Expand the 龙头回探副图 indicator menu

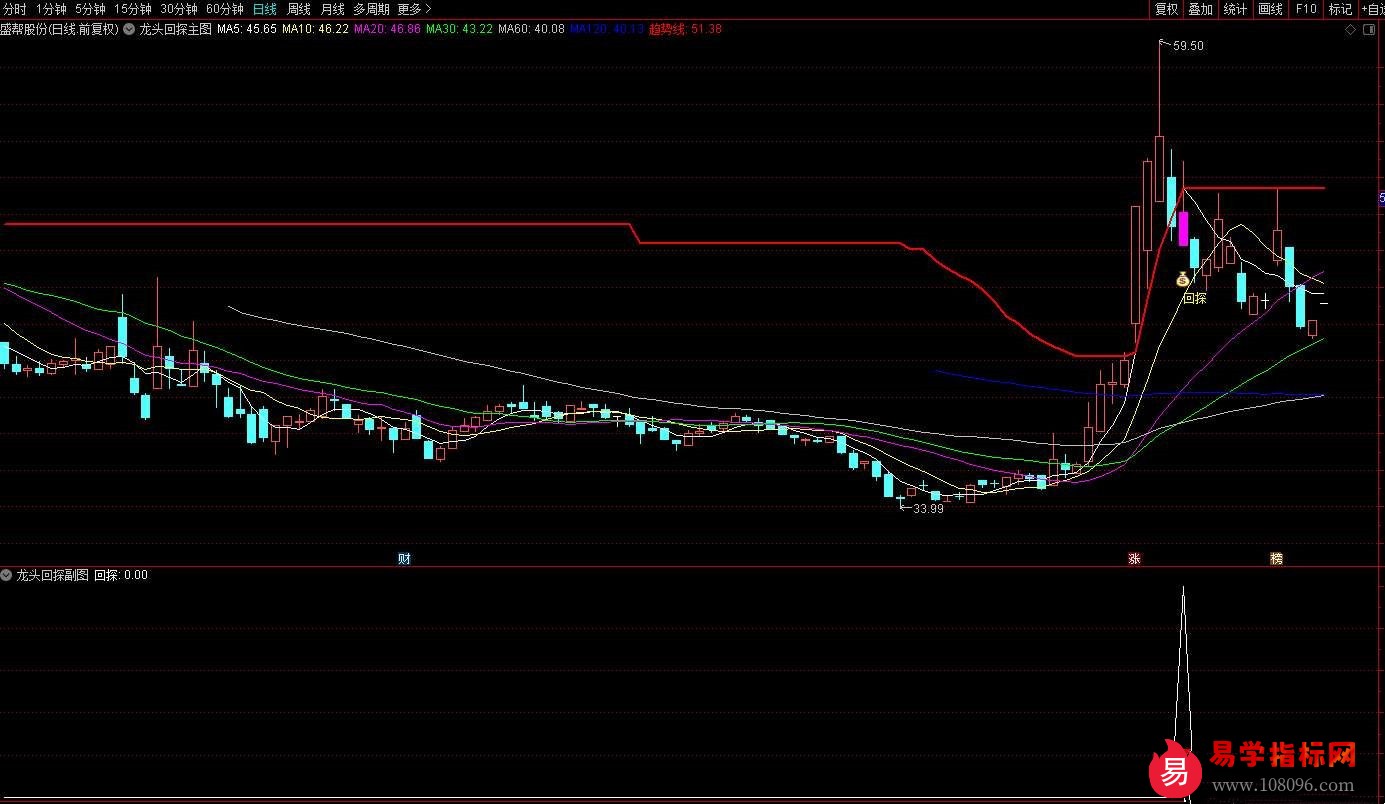tap(6, 575)
